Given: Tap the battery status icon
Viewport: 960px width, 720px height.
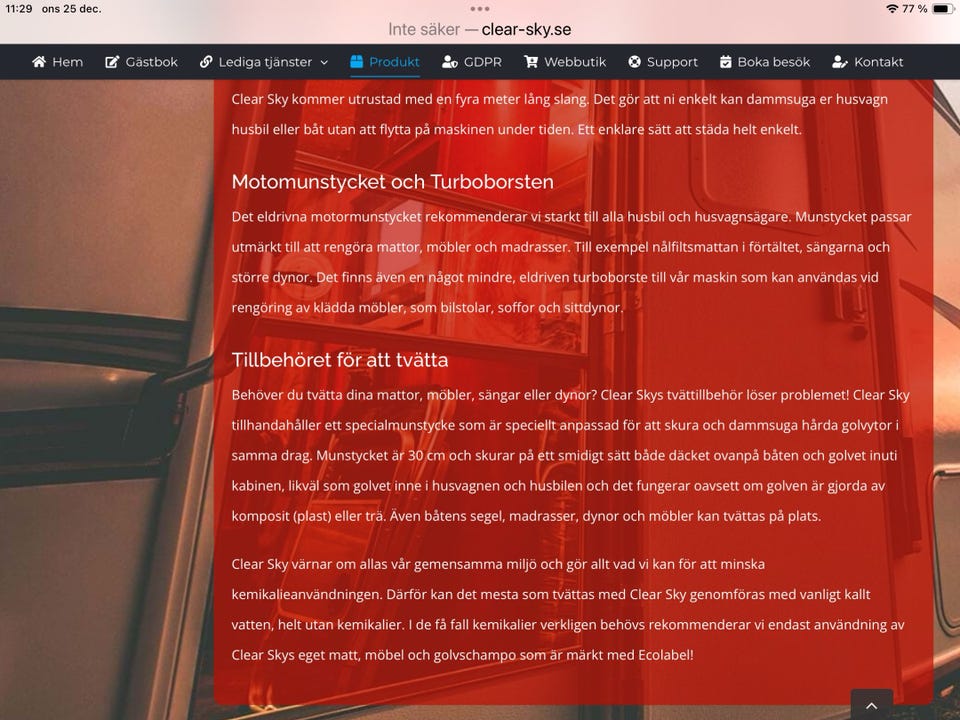Looking at the screenshot, I should (943, 9).
